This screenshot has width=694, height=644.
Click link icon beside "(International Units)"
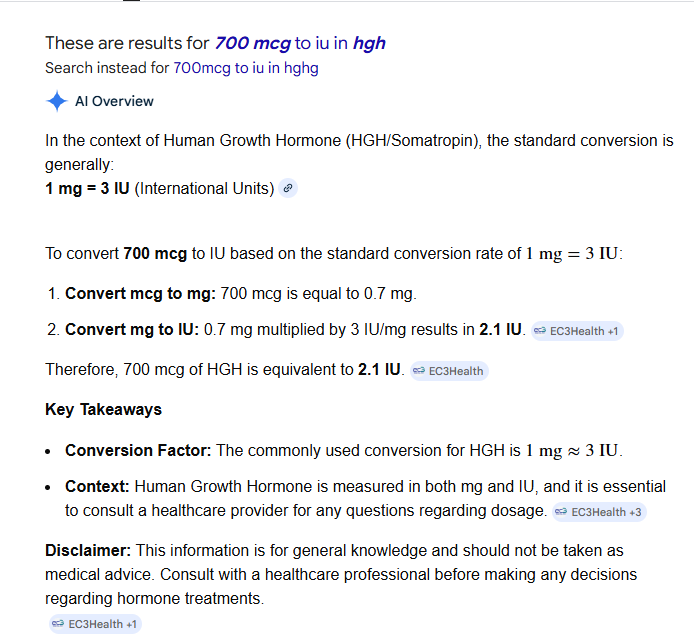coord(288,188)
